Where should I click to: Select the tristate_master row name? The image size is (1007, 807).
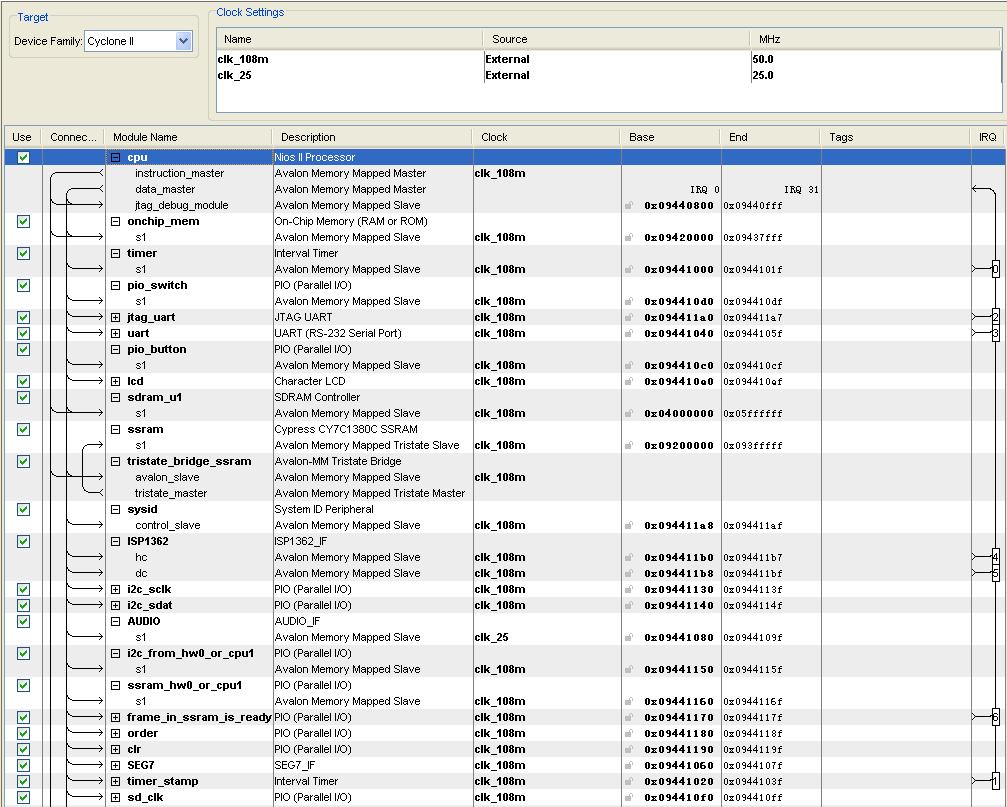[x=171, y=493]
